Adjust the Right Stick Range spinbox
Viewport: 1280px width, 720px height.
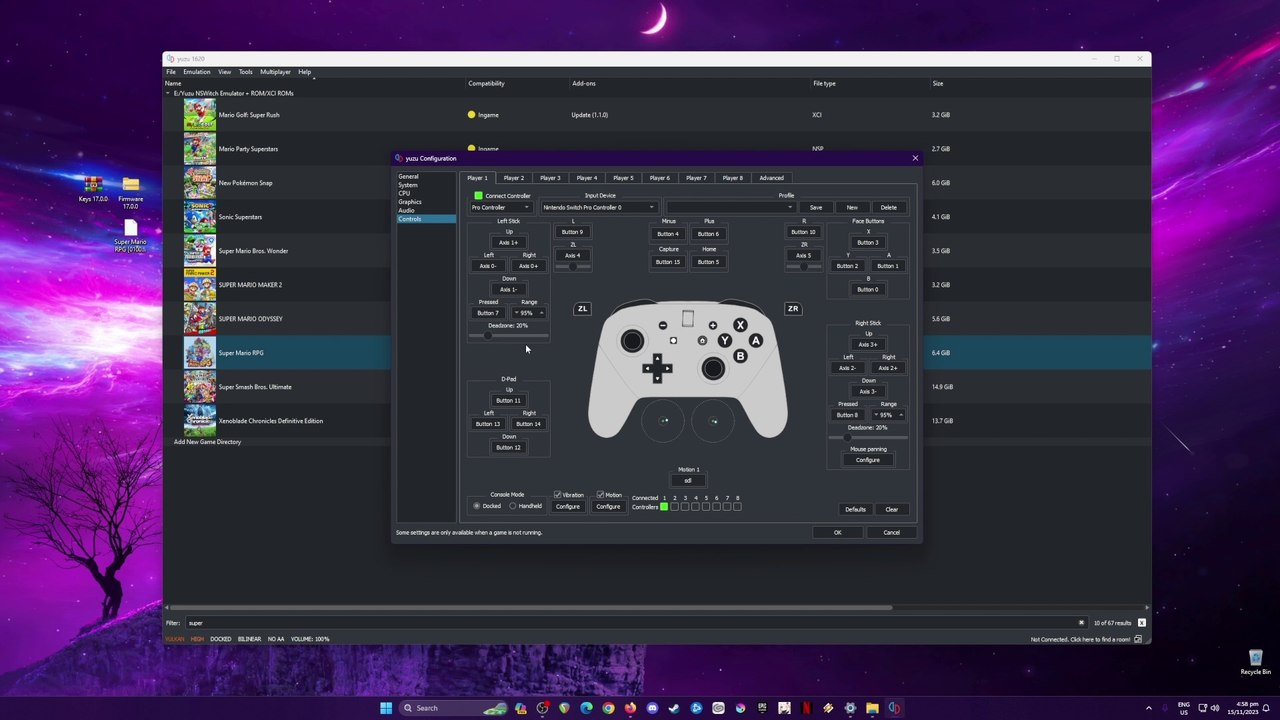tap(888, 415)
